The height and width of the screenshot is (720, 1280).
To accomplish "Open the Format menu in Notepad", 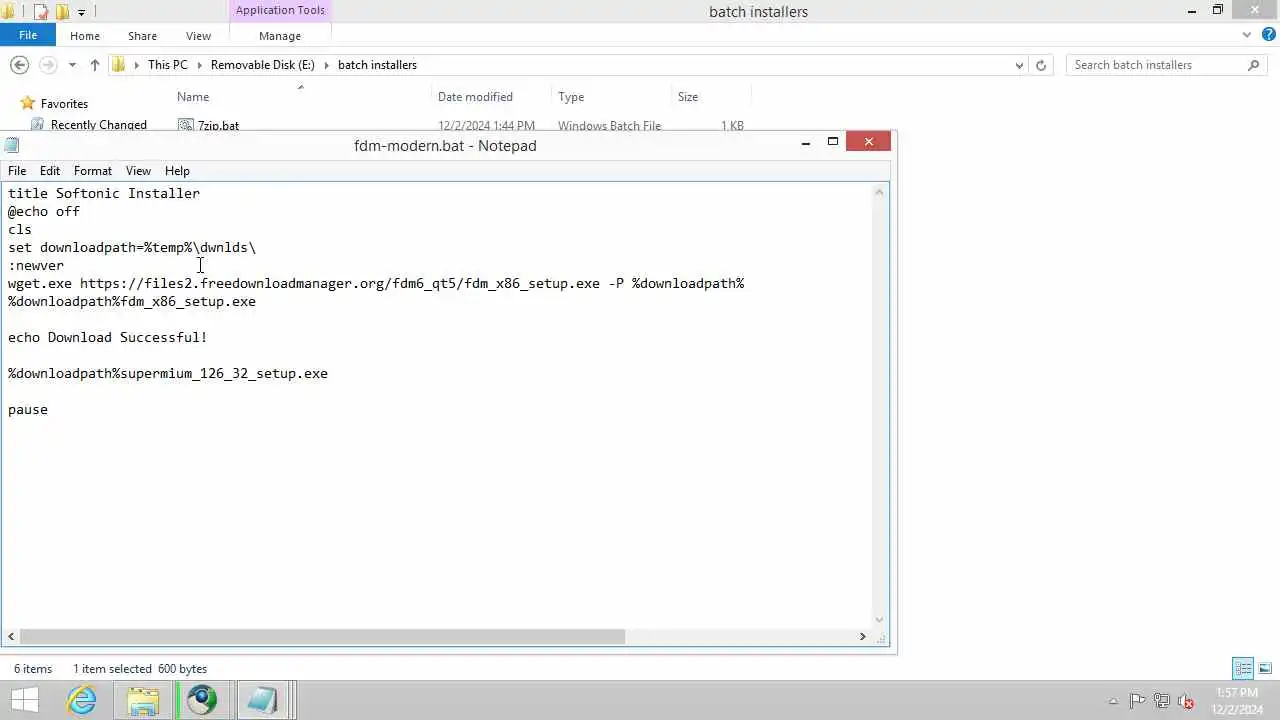I will coord(93,171).
